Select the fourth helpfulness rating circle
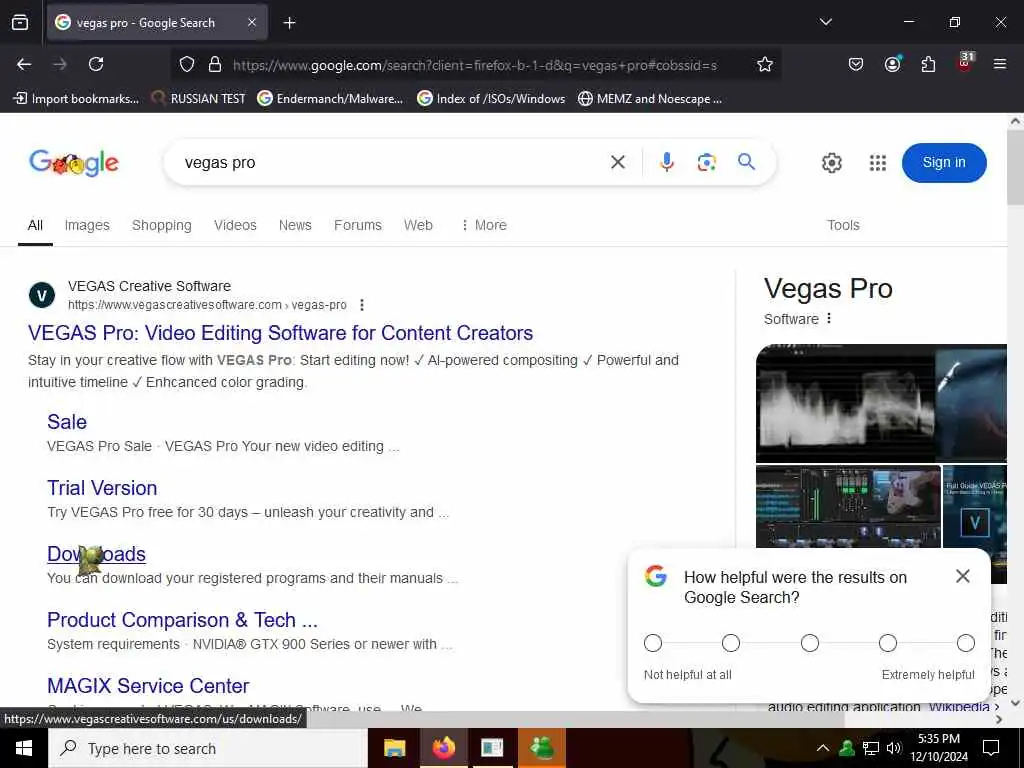This screenshot has width=1024, height=768. click(x=888, y=643)
